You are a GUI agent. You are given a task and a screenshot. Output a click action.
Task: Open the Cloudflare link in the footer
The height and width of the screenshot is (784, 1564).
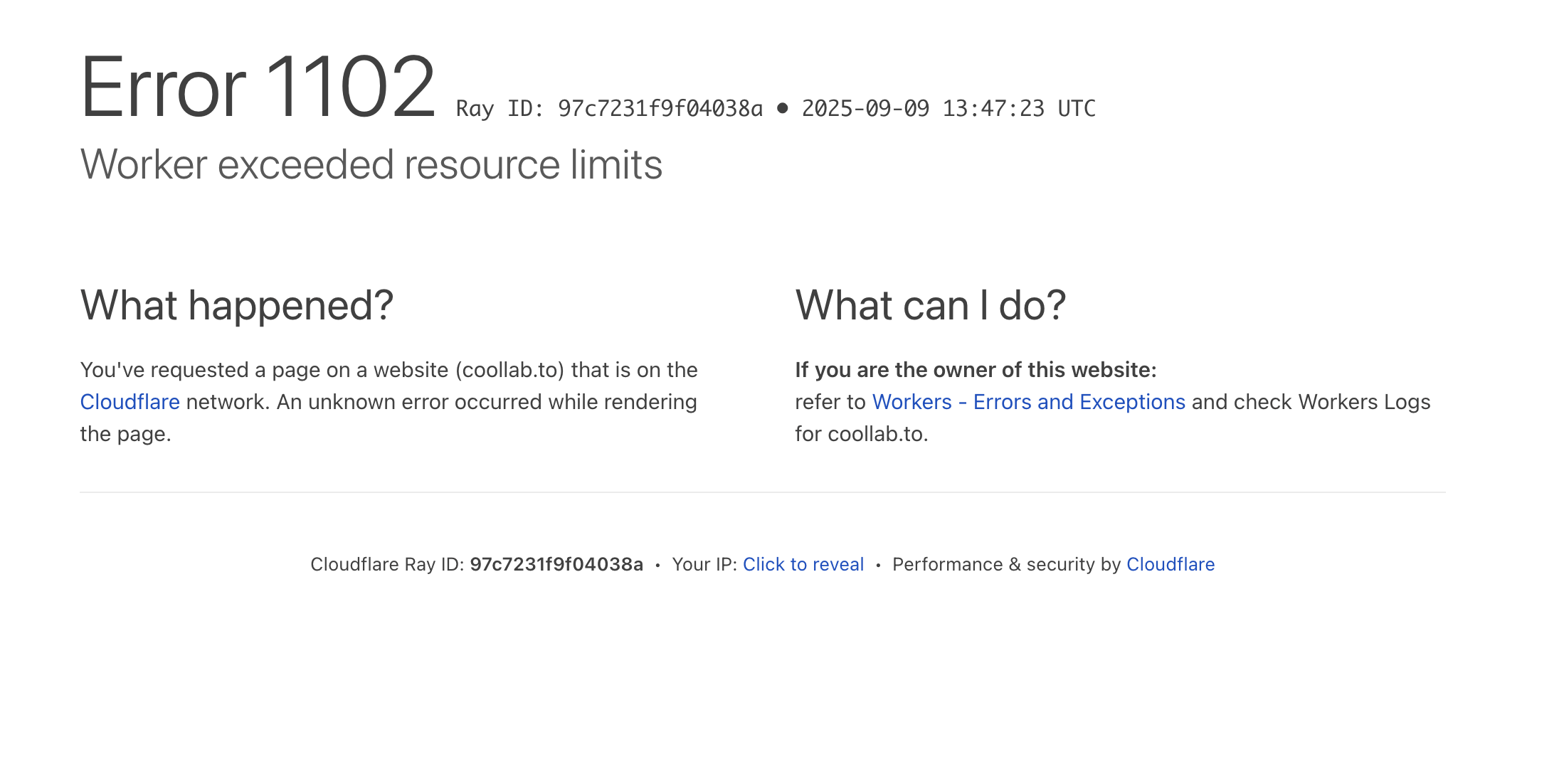pos(1170,564)
